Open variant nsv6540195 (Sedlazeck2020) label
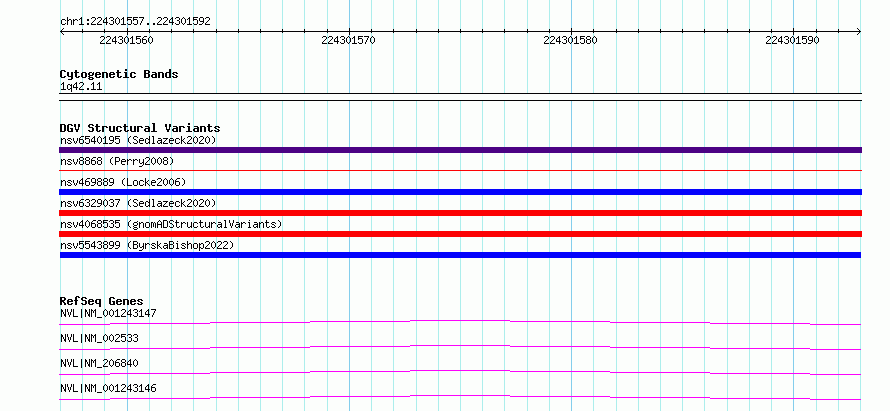The image size is (890, 411). (138, 140)
